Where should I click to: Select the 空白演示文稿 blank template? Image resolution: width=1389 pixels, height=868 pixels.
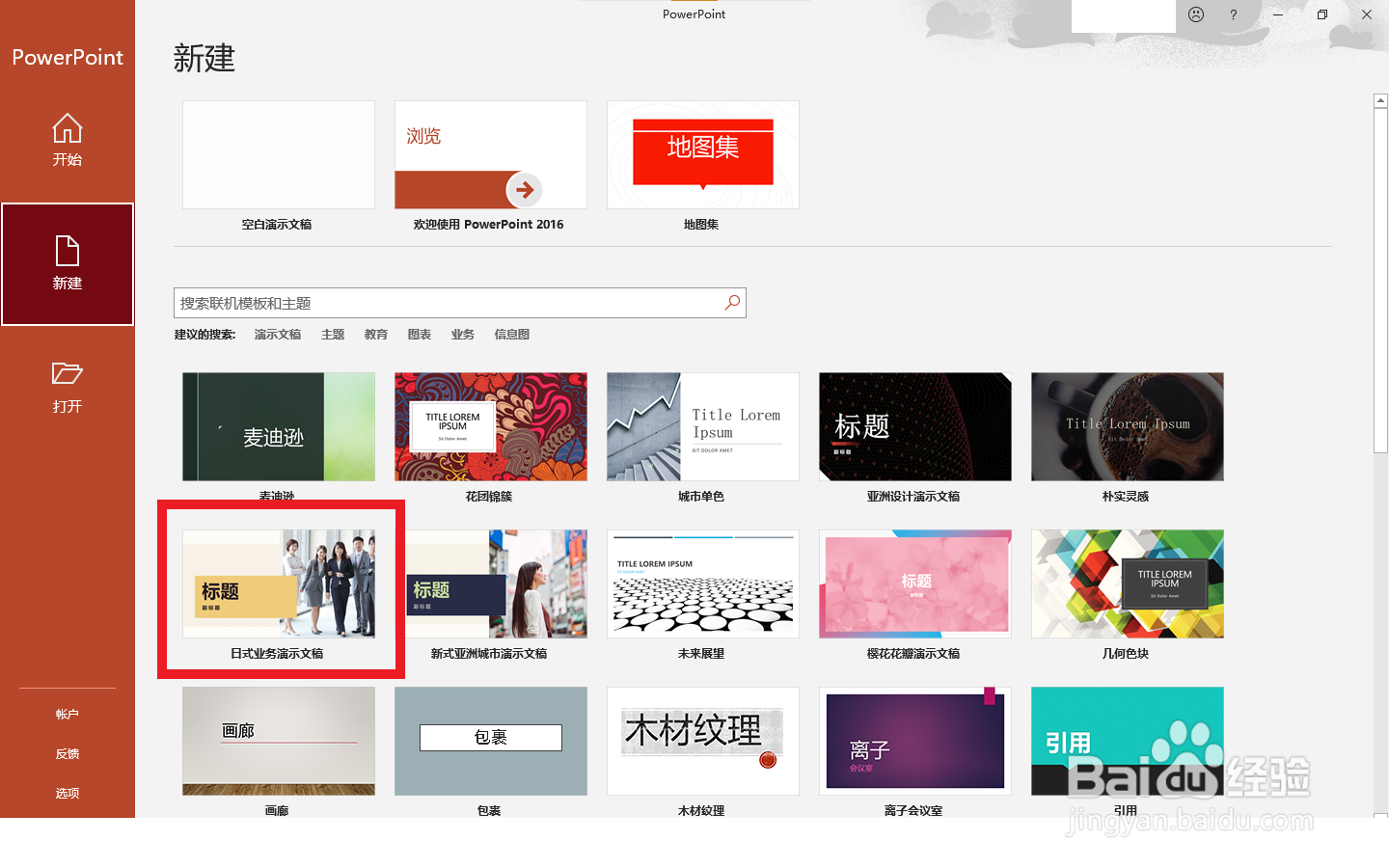[x=279, y=154]
